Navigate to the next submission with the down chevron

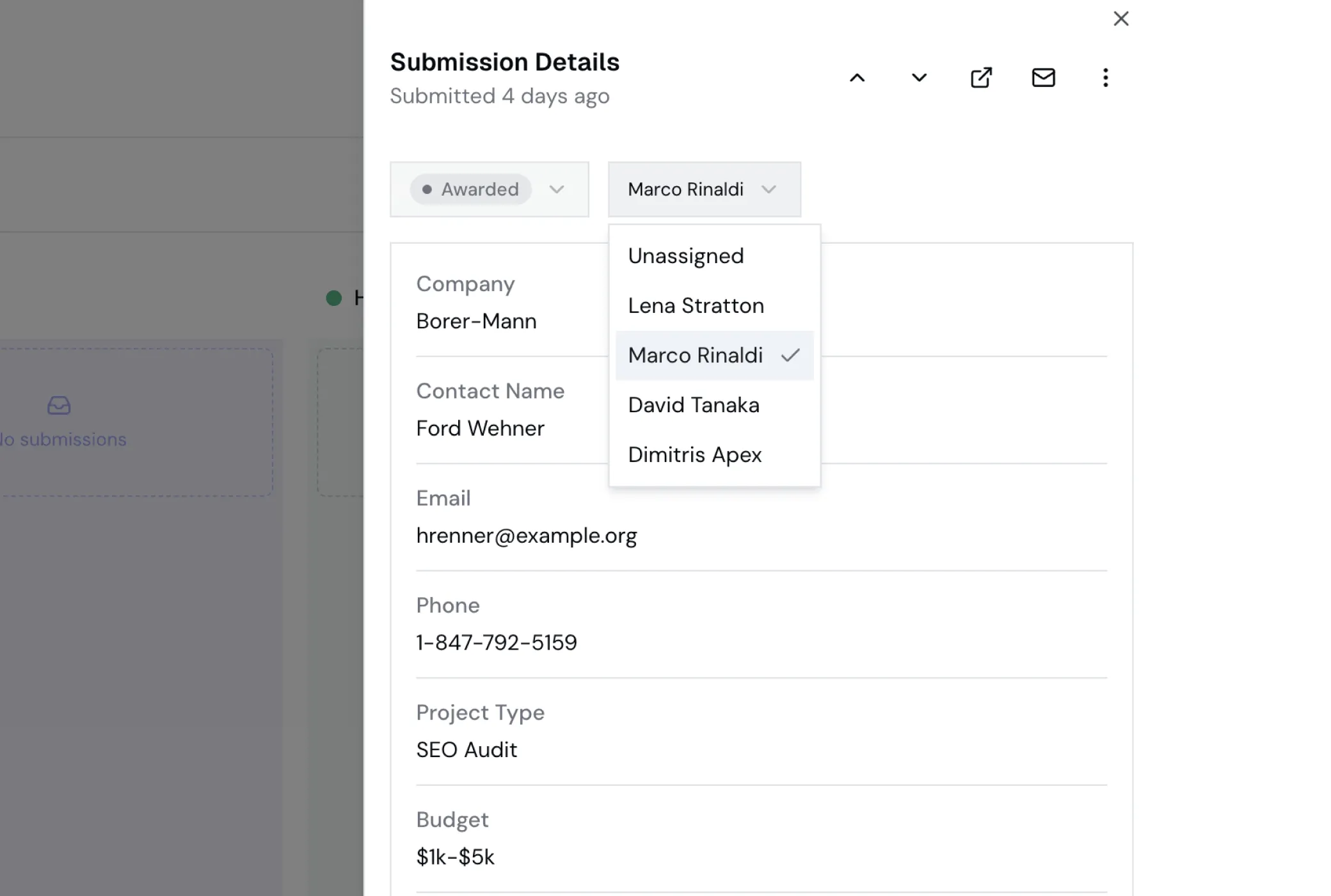(918, 77)
